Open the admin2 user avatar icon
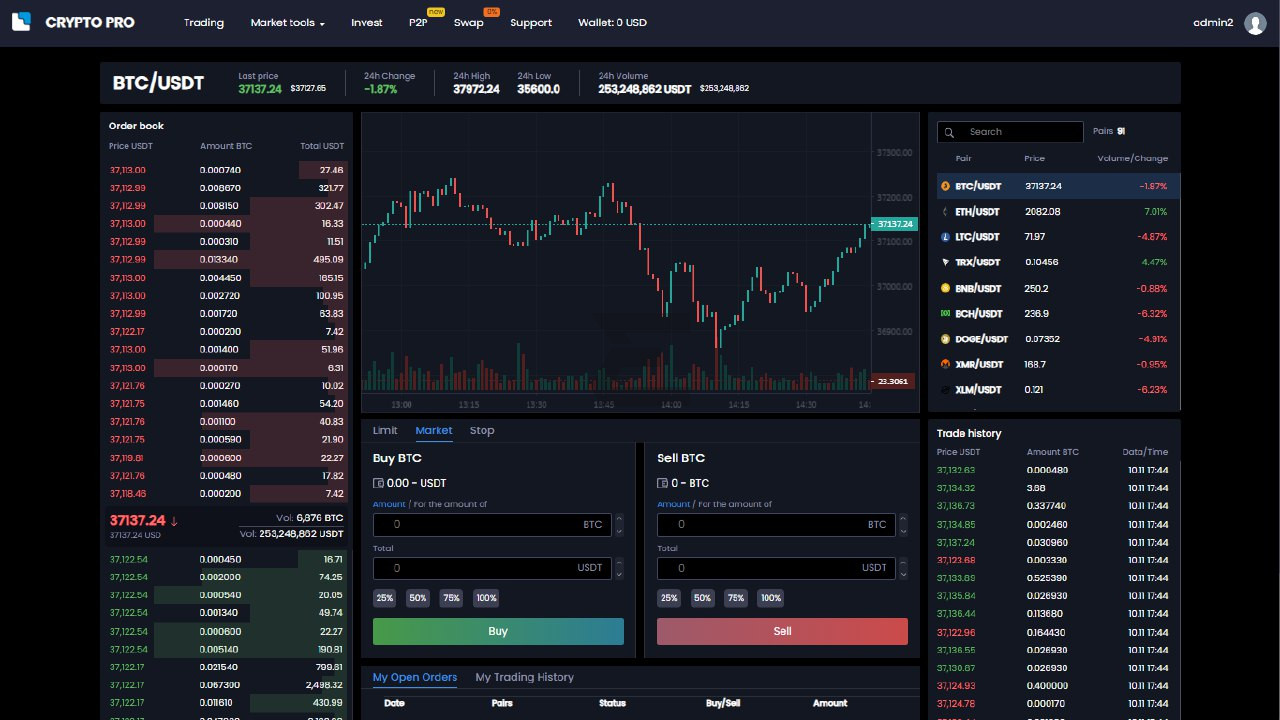This screenshot has height=720, width=1280. (x=1255, y=23)
